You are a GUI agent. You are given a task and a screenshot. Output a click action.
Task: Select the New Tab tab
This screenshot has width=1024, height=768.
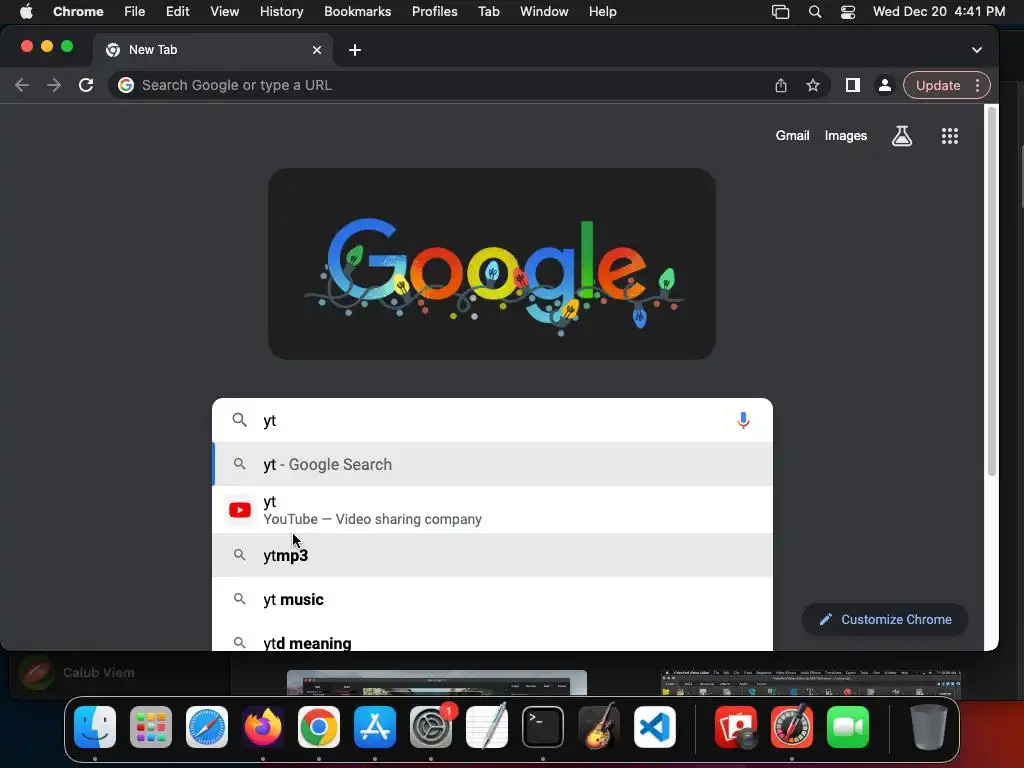[212, 50]
